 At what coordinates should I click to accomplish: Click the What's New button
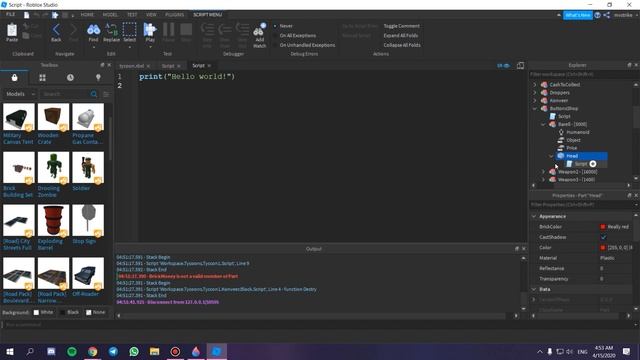click(578, 15)
